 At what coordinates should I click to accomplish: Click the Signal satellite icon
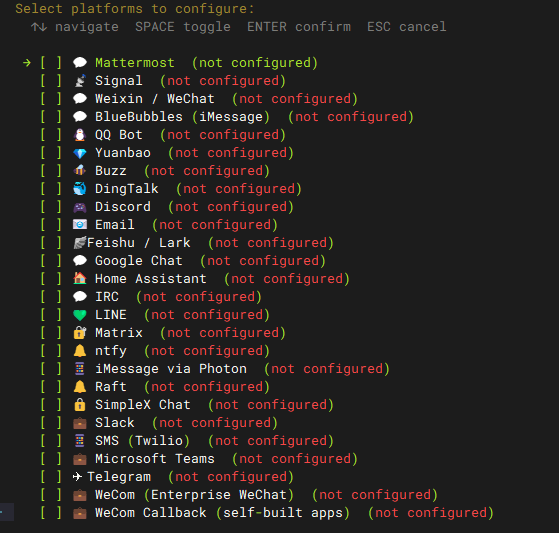point(80,81)
